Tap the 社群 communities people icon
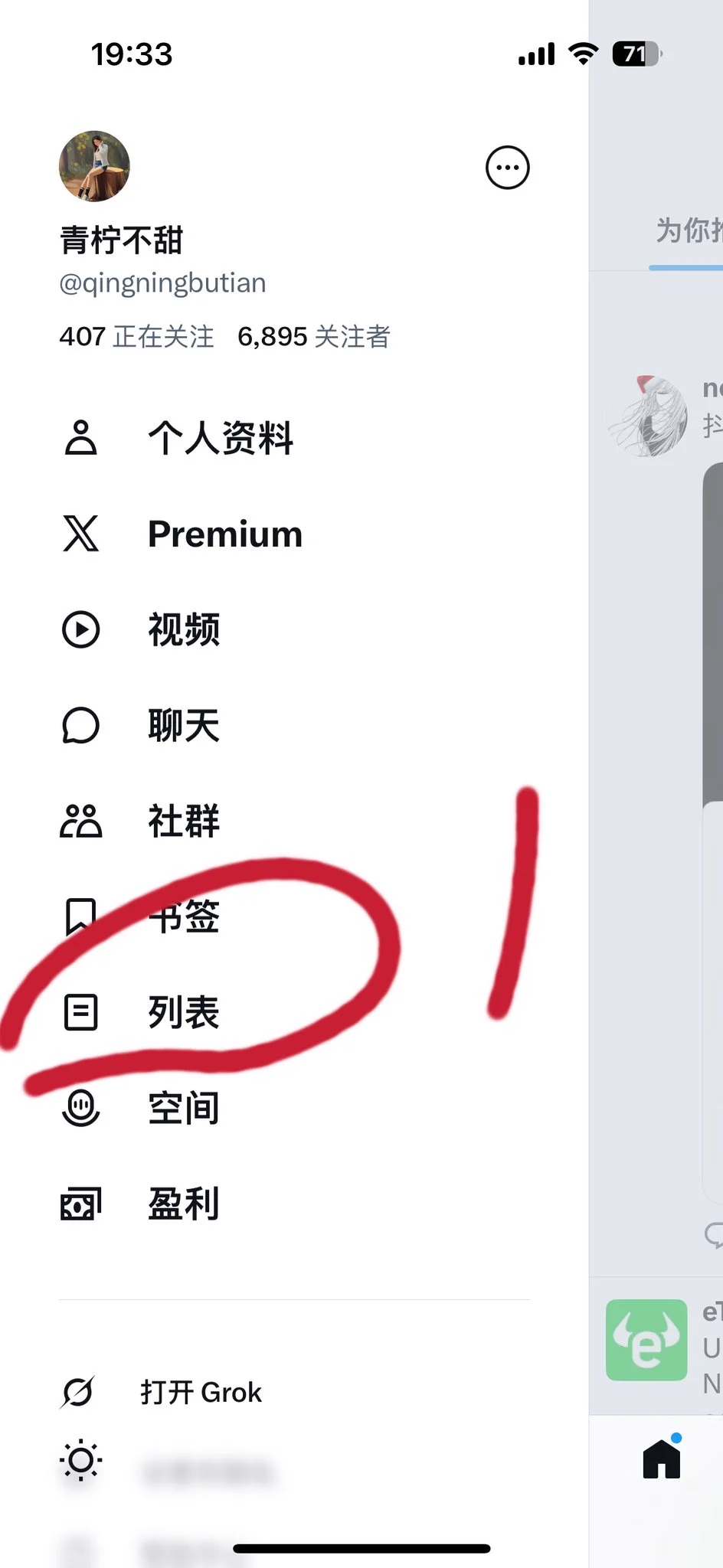The height and width of the screenshot is (1568, 723). (x=80, y=821)
